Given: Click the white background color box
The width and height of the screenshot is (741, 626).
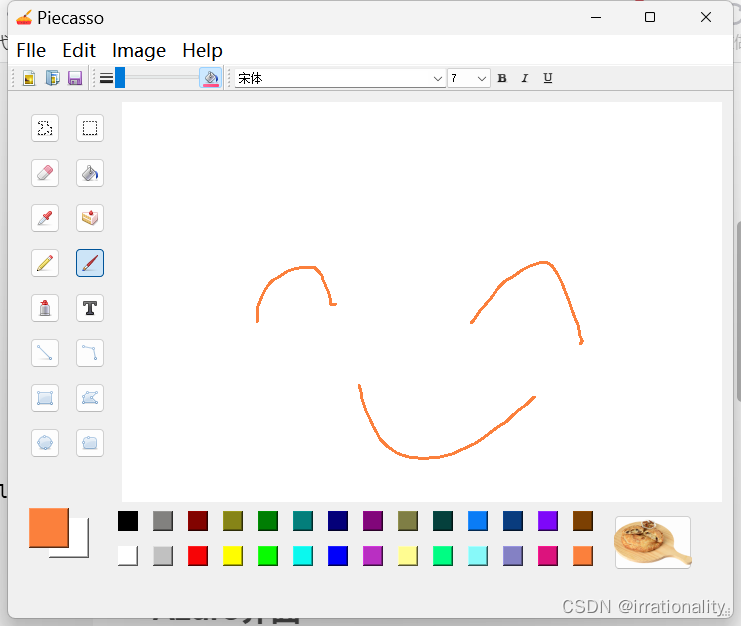Looking at the screenshot, I should click(x=79, y=549).
